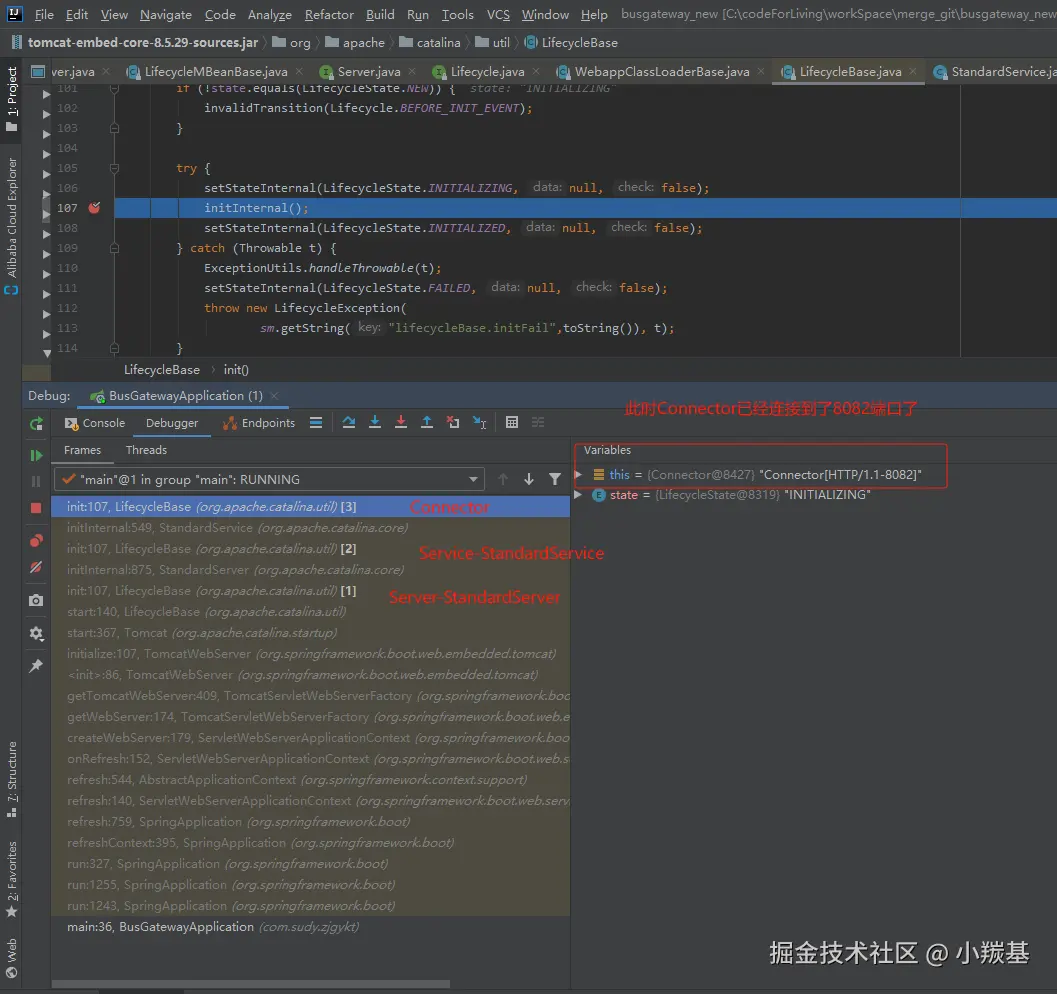Close the BusGatewayApplication debug tab

pos(274,396)
